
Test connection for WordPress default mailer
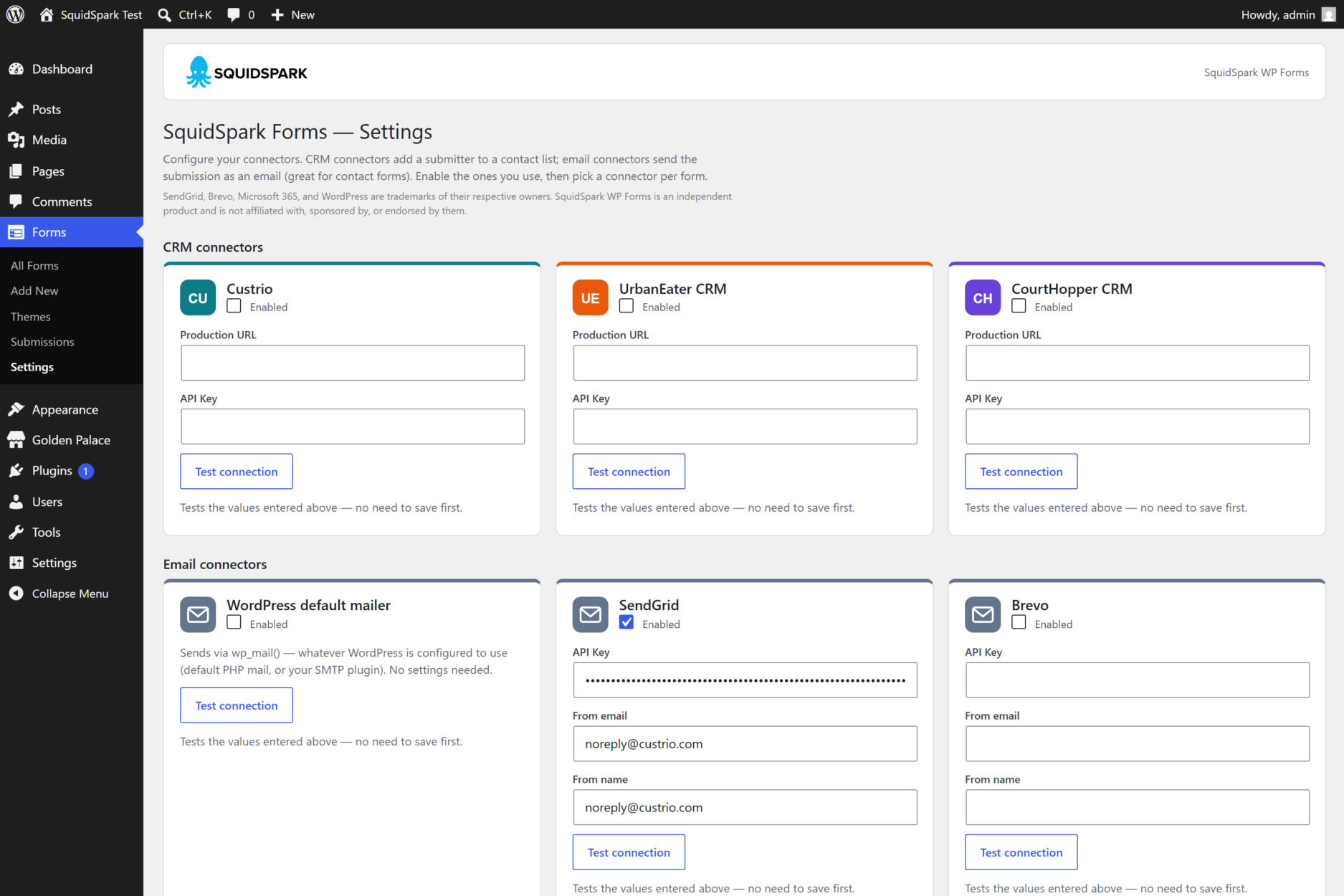pyautogui.click(x=236, y=705)
